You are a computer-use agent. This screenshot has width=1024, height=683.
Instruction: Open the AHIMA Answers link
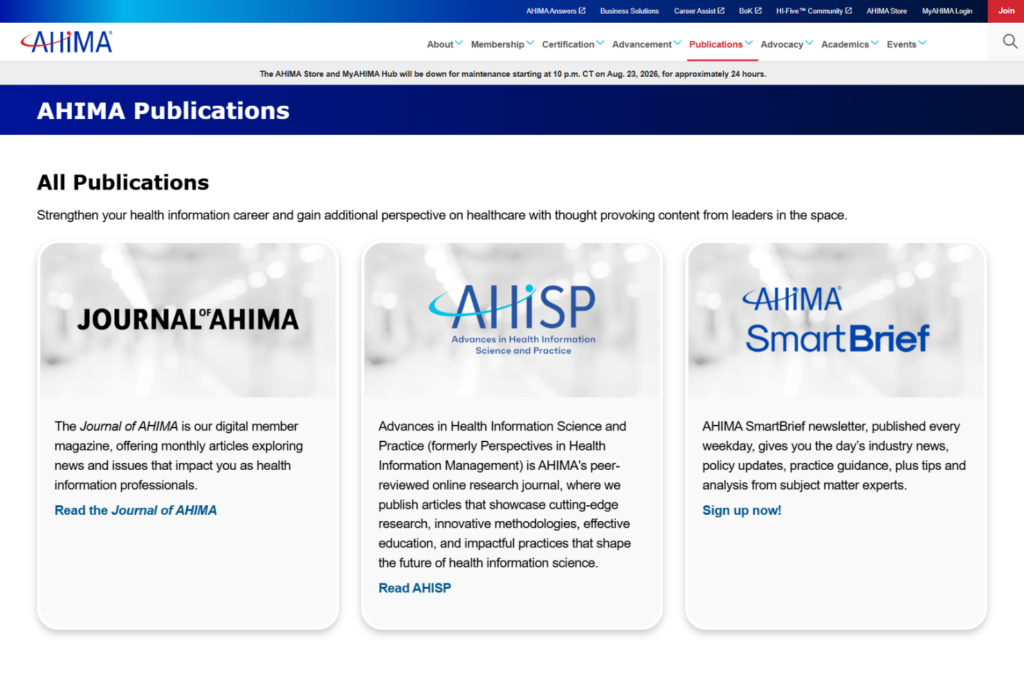click(551, 11)
